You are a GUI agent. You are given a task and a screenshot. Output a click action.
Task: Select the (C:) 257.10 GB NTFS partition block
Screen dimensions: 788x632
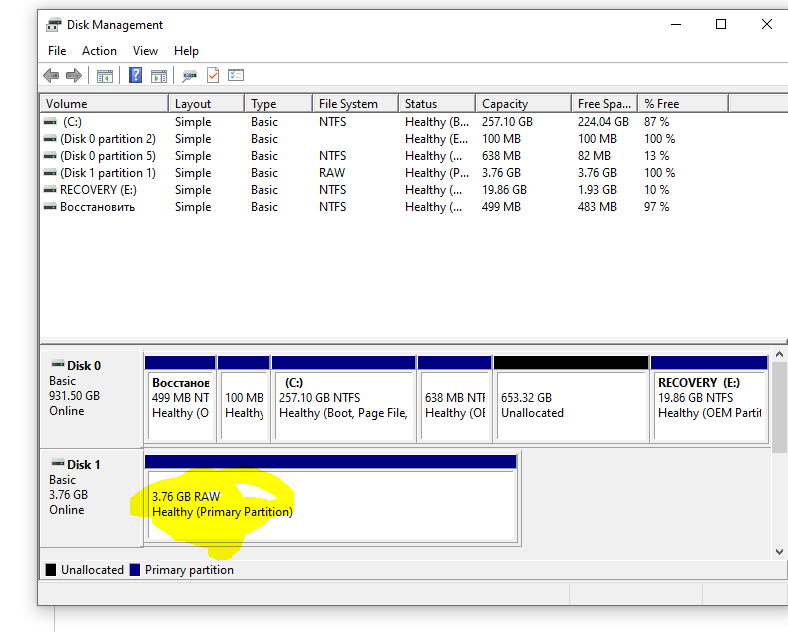click(344, 399)
